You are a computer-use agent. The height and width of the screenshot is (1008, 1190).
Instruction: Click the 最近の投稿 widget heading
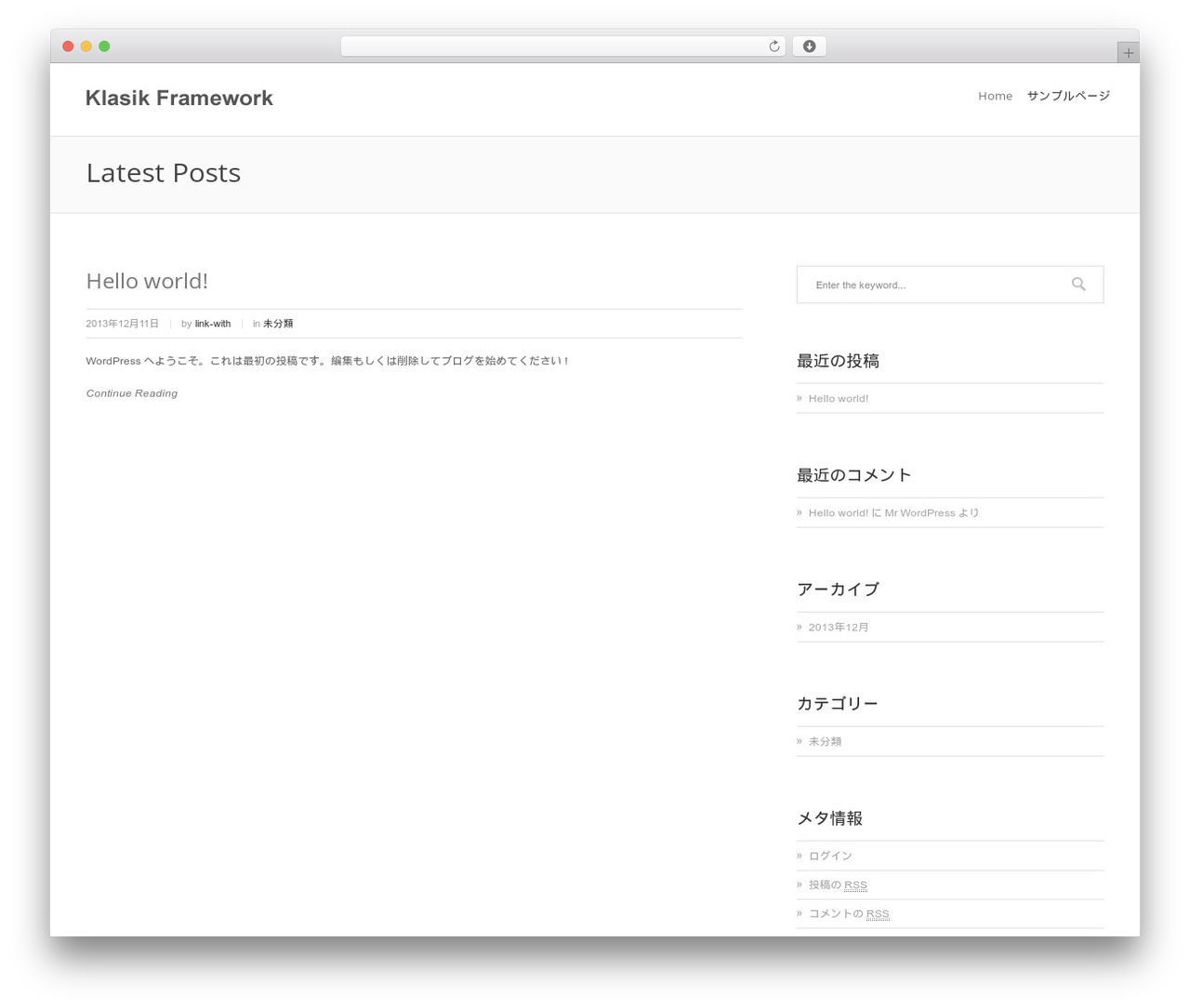click(x=838, y=361)
